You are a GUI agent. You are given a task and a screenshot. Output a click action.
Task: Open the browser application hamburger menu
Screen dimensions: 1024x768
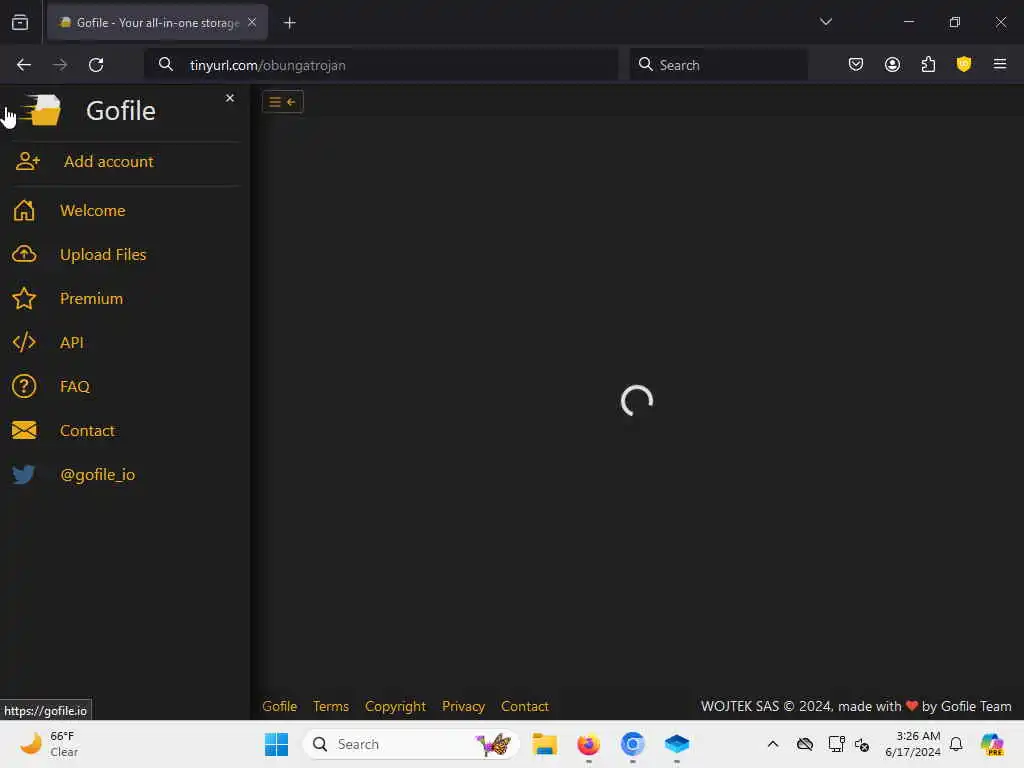[x=1000, y=64]
